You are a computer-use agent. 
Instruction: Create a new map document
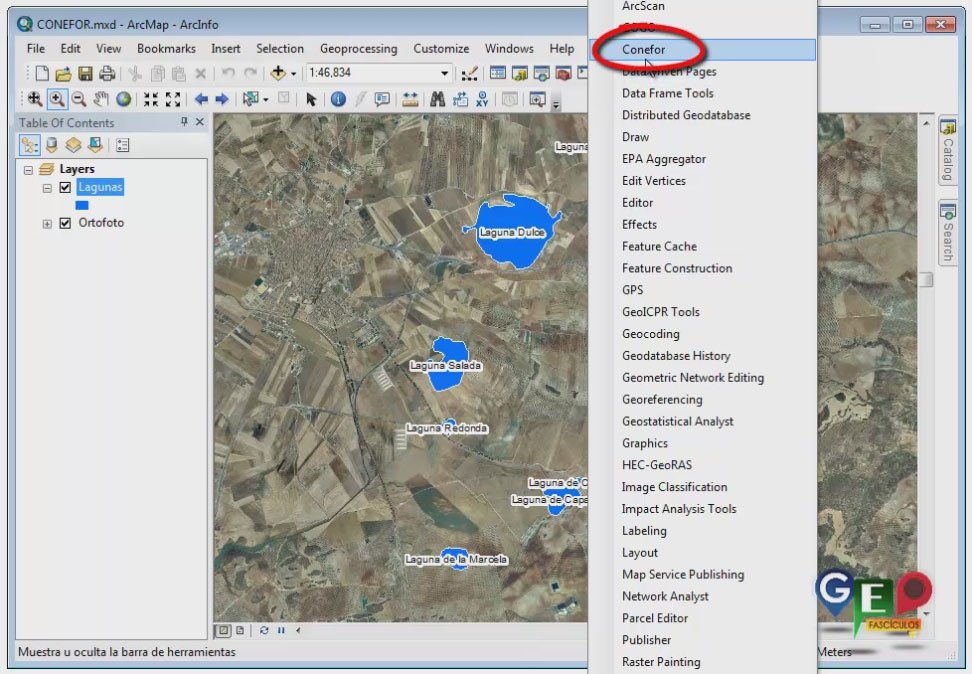tap(42, 73)
